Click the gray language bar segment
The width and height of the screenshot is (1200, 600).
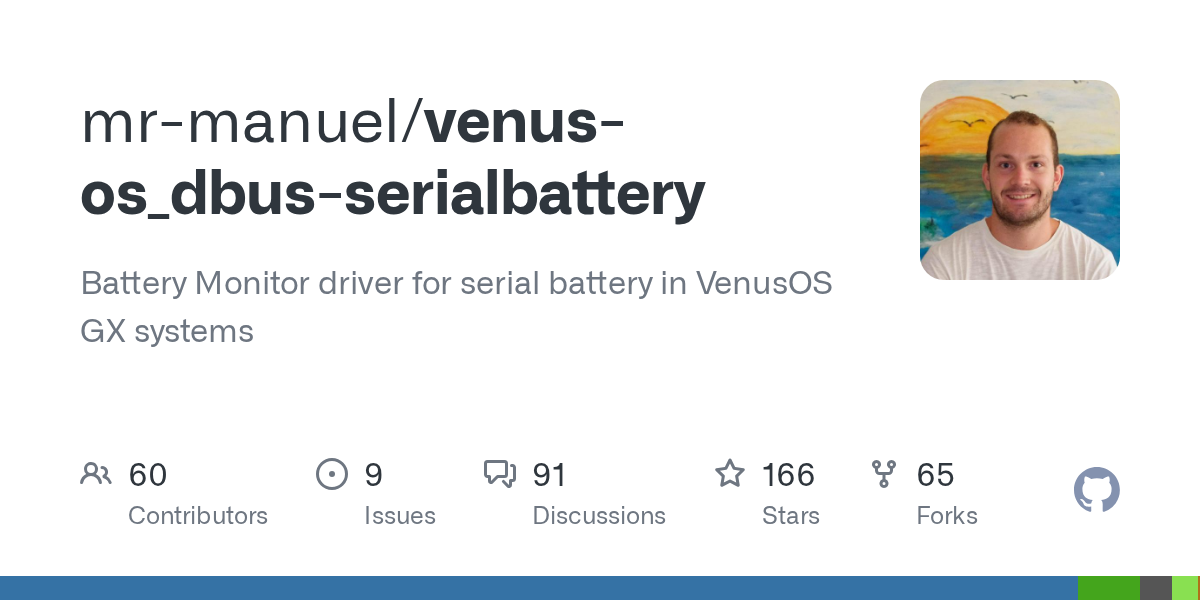(x=1155, y=588)
